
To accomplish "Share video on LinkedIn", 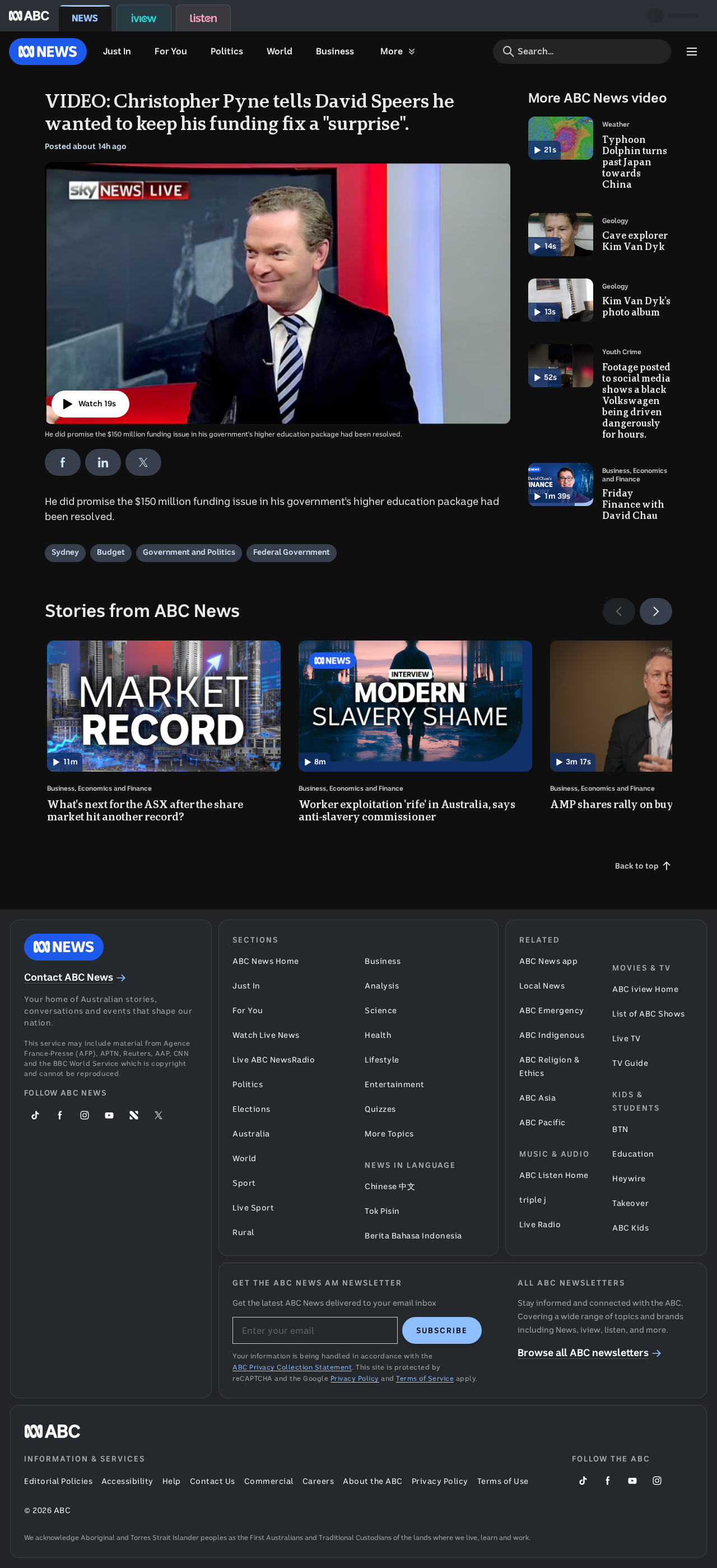I will tap(103, 462).
